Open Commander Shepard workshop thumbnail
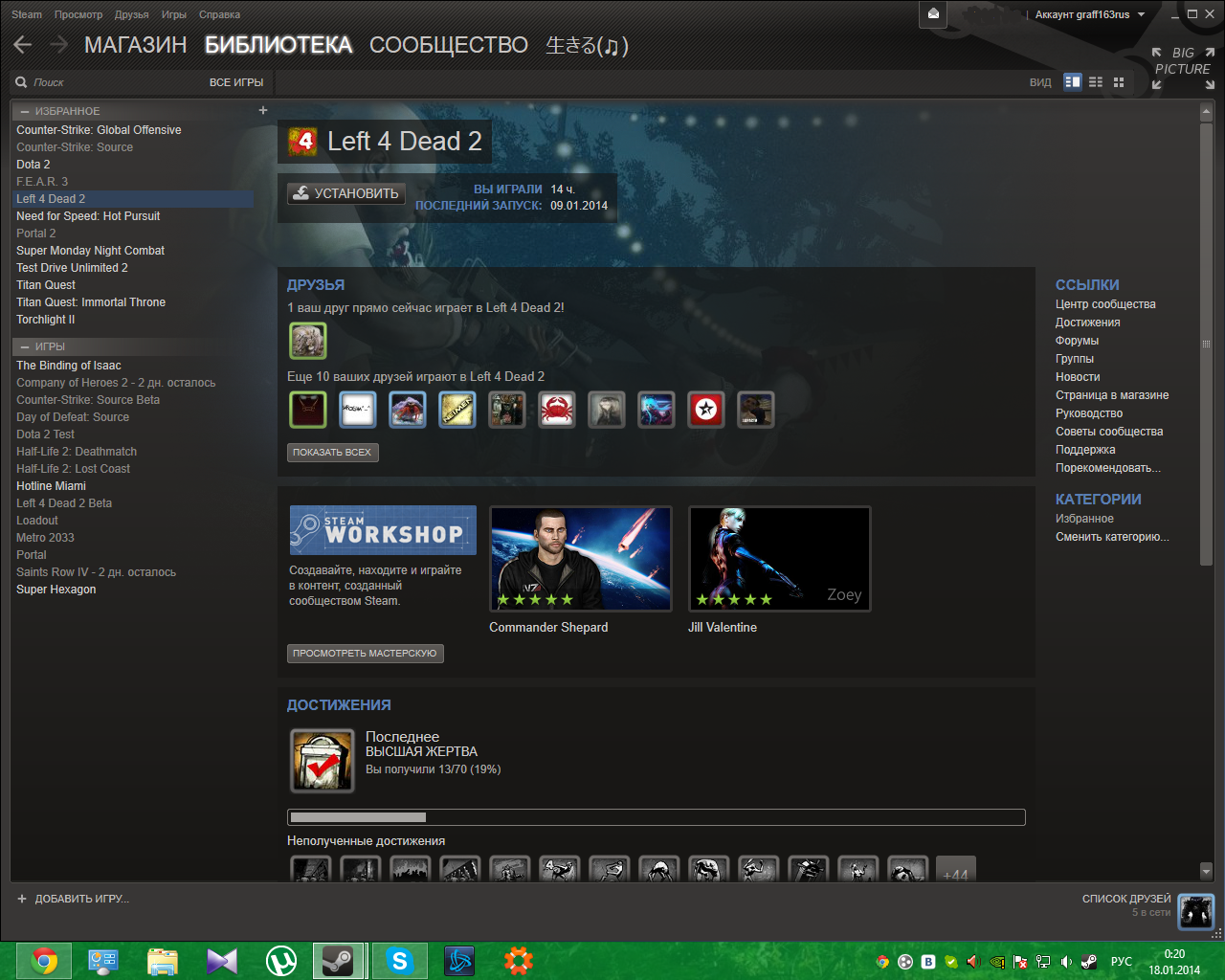Screen dimensions: 1225x980 pos(581,559)
